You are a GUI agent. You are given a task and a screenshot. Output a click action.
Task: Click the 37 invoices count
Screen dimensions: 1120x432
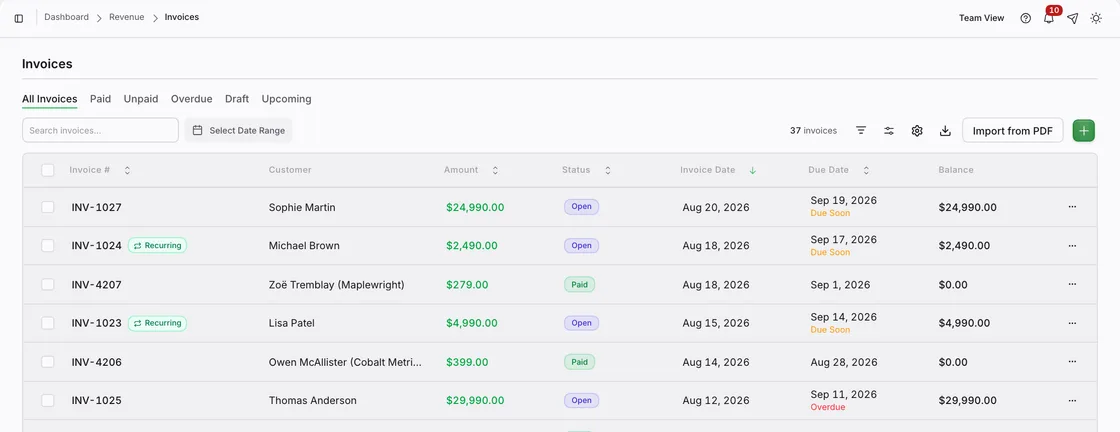(813, 131)
